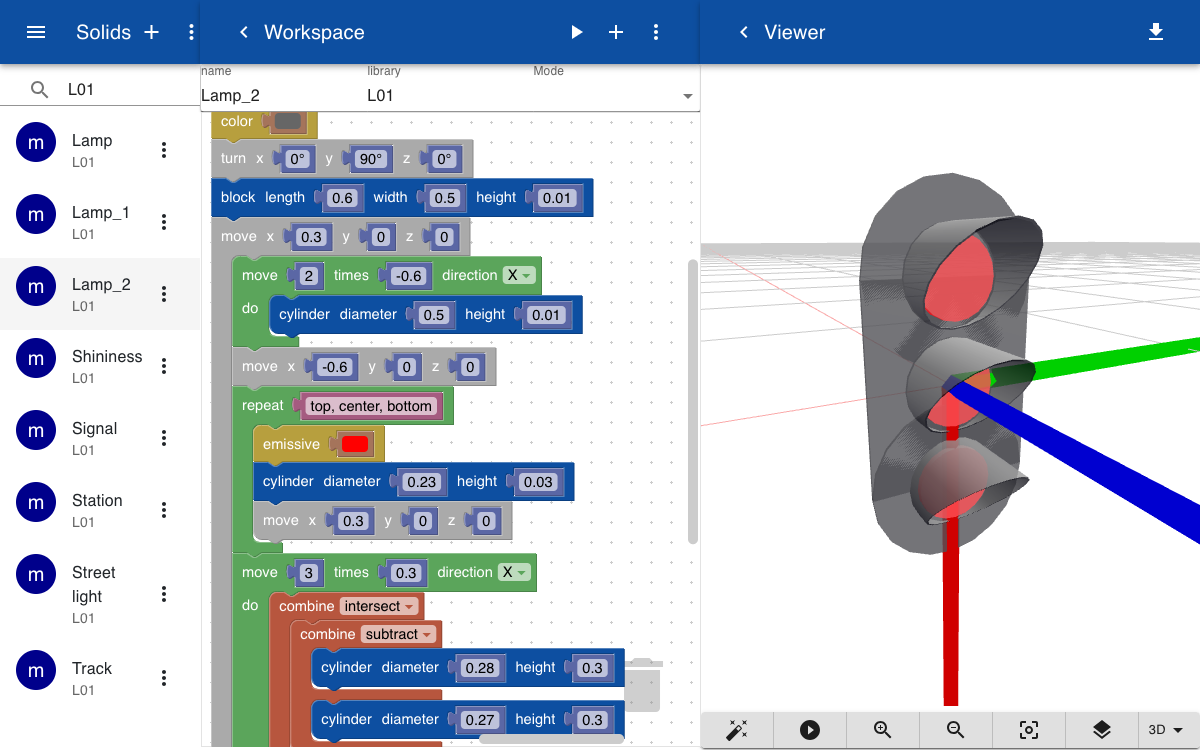
Task: Download the model from Viewer header
Action: pos(1156,32)
